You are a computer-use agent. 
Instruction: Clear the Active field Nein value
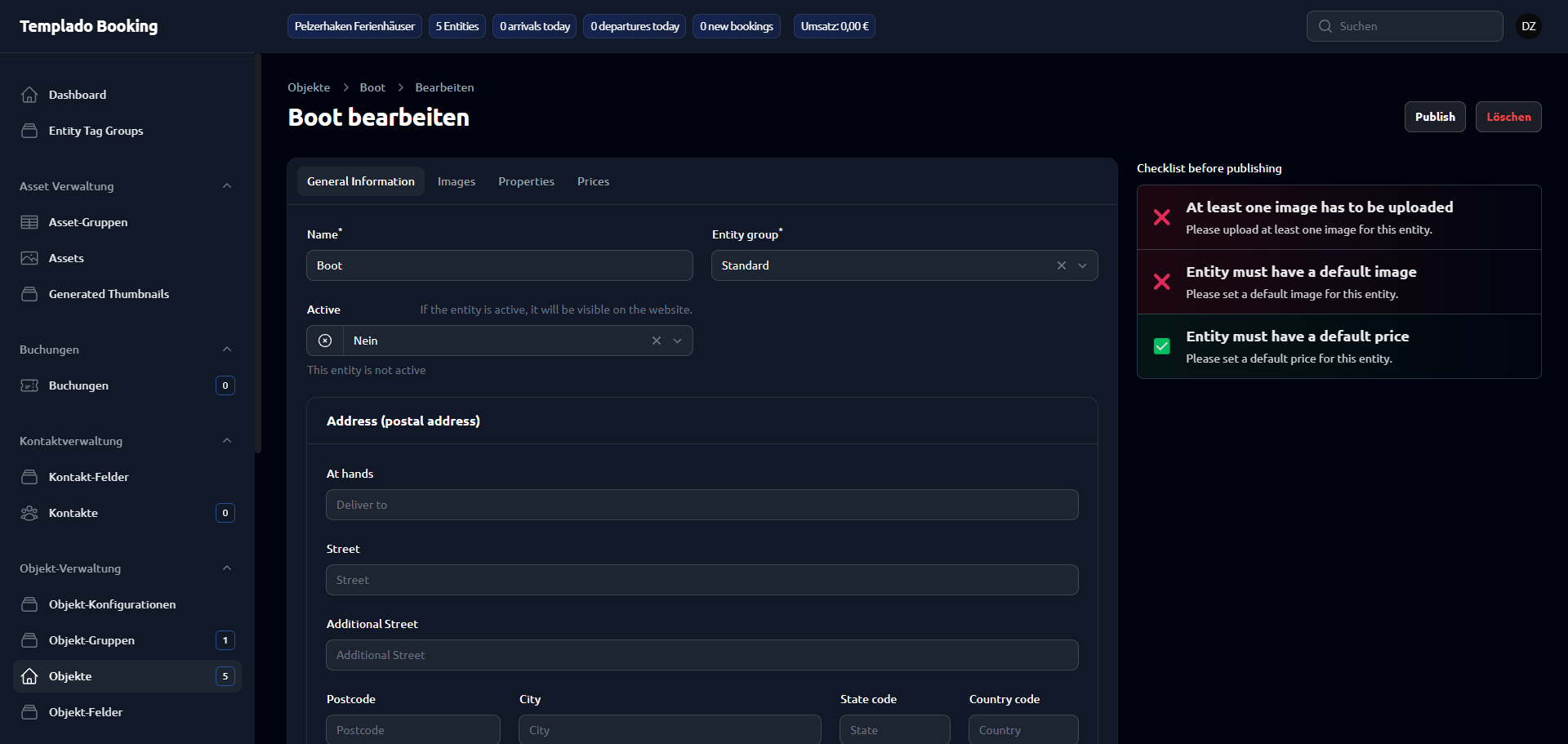click(x=656, y=341)
